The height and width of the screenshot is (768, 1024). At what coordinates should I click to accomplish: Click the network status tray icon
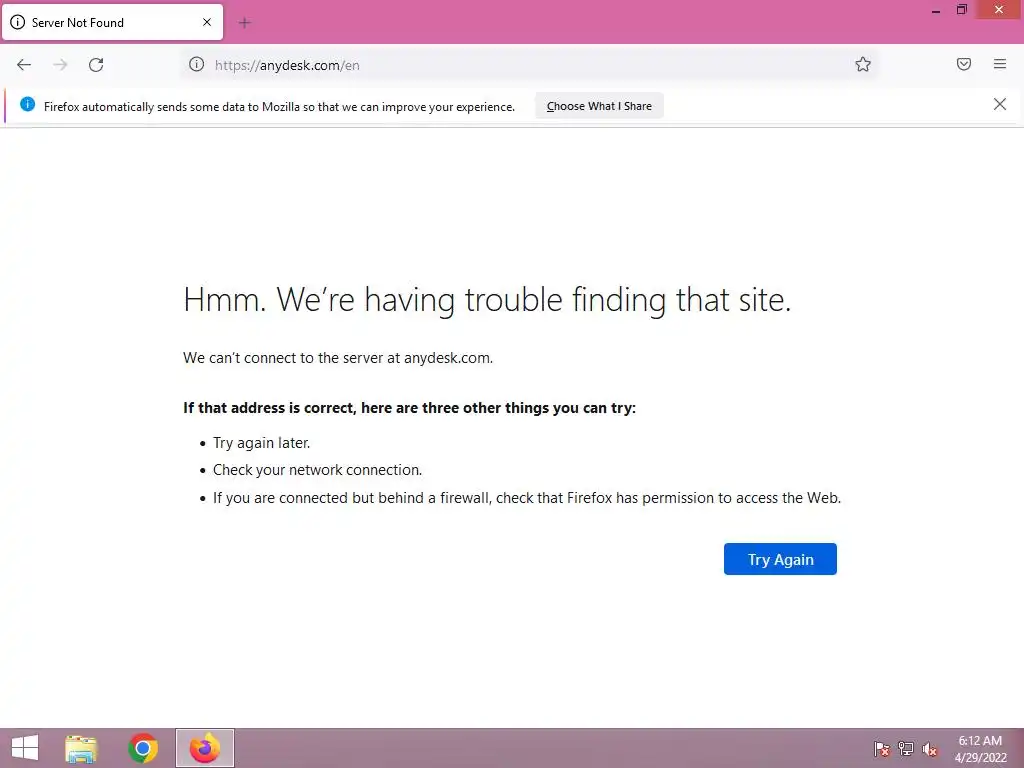[906, 749]
